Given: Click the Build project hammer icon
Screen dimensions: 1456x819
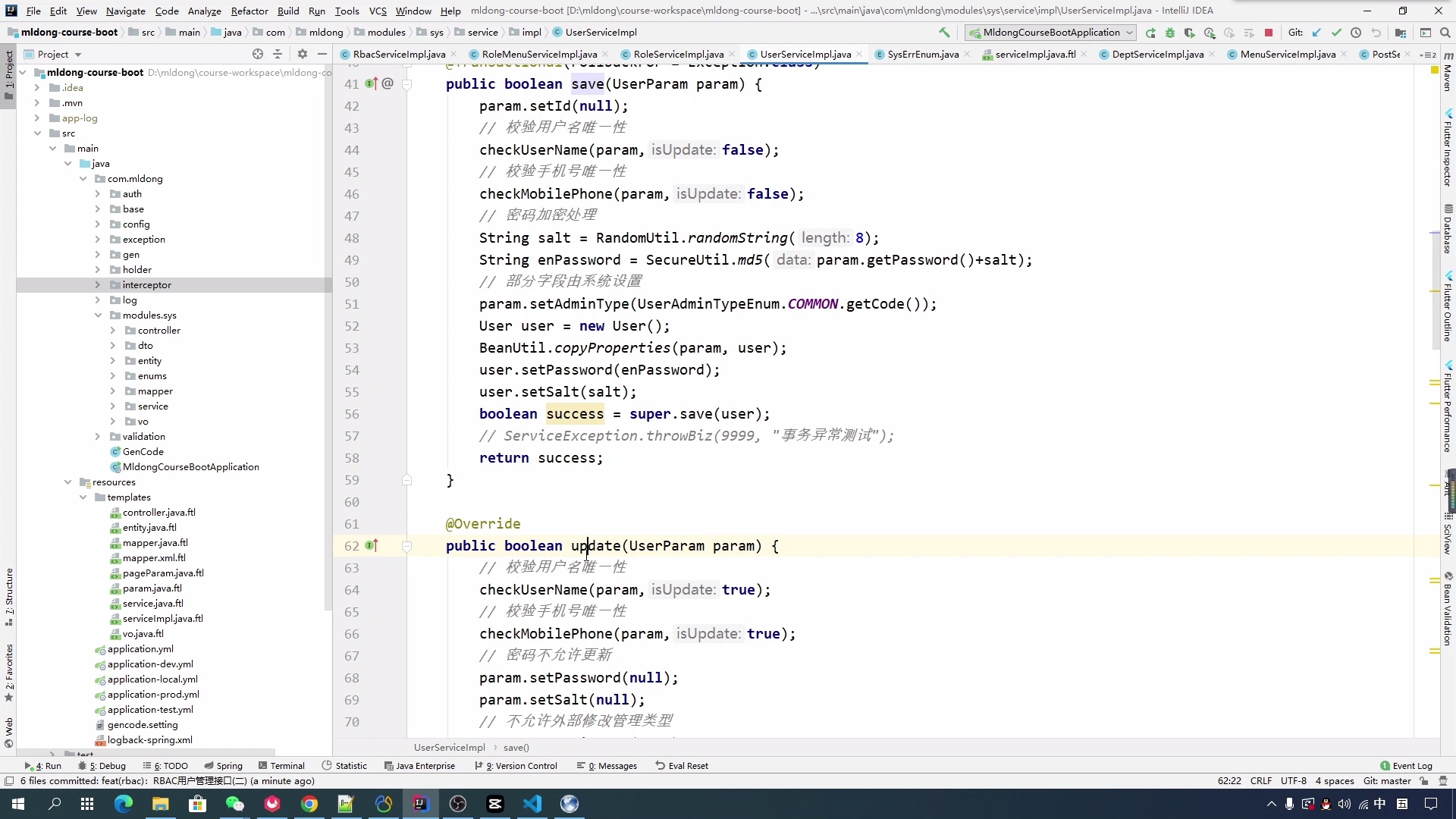Looking at the screenshot, I should point(944,33).
